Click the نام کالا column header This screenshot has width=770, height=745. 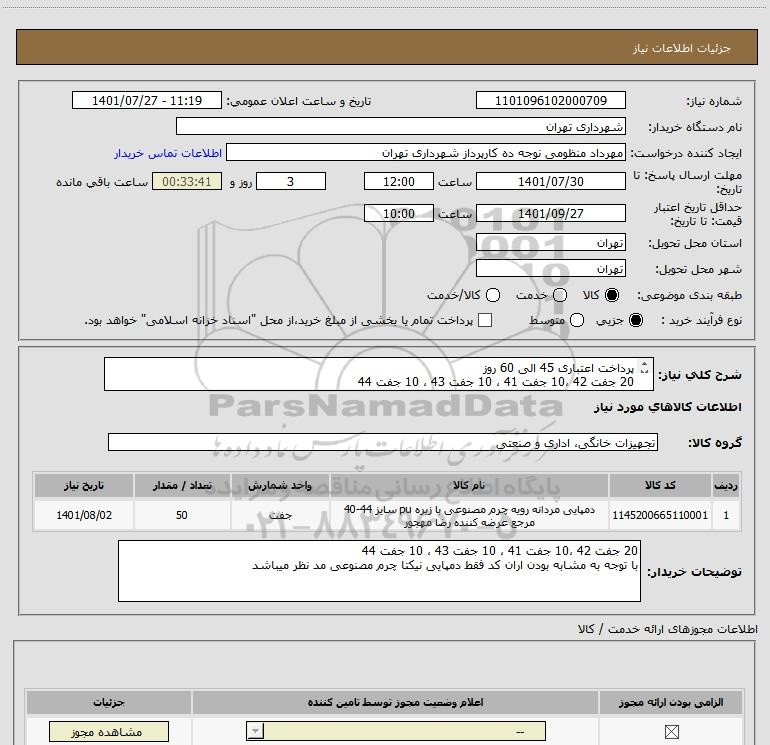[469, 486]
